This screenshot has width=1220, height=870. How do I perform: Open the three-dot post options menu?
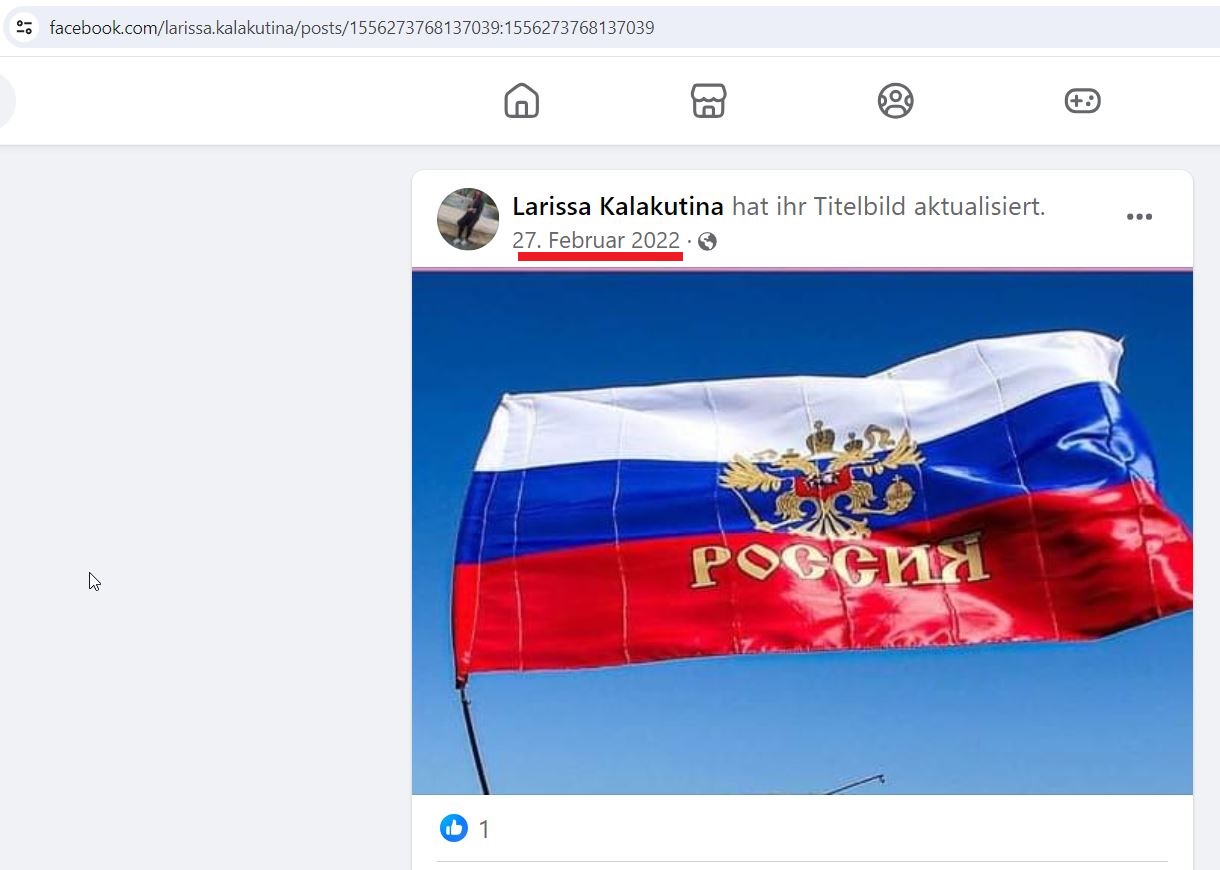click(x=1139, y=217)
